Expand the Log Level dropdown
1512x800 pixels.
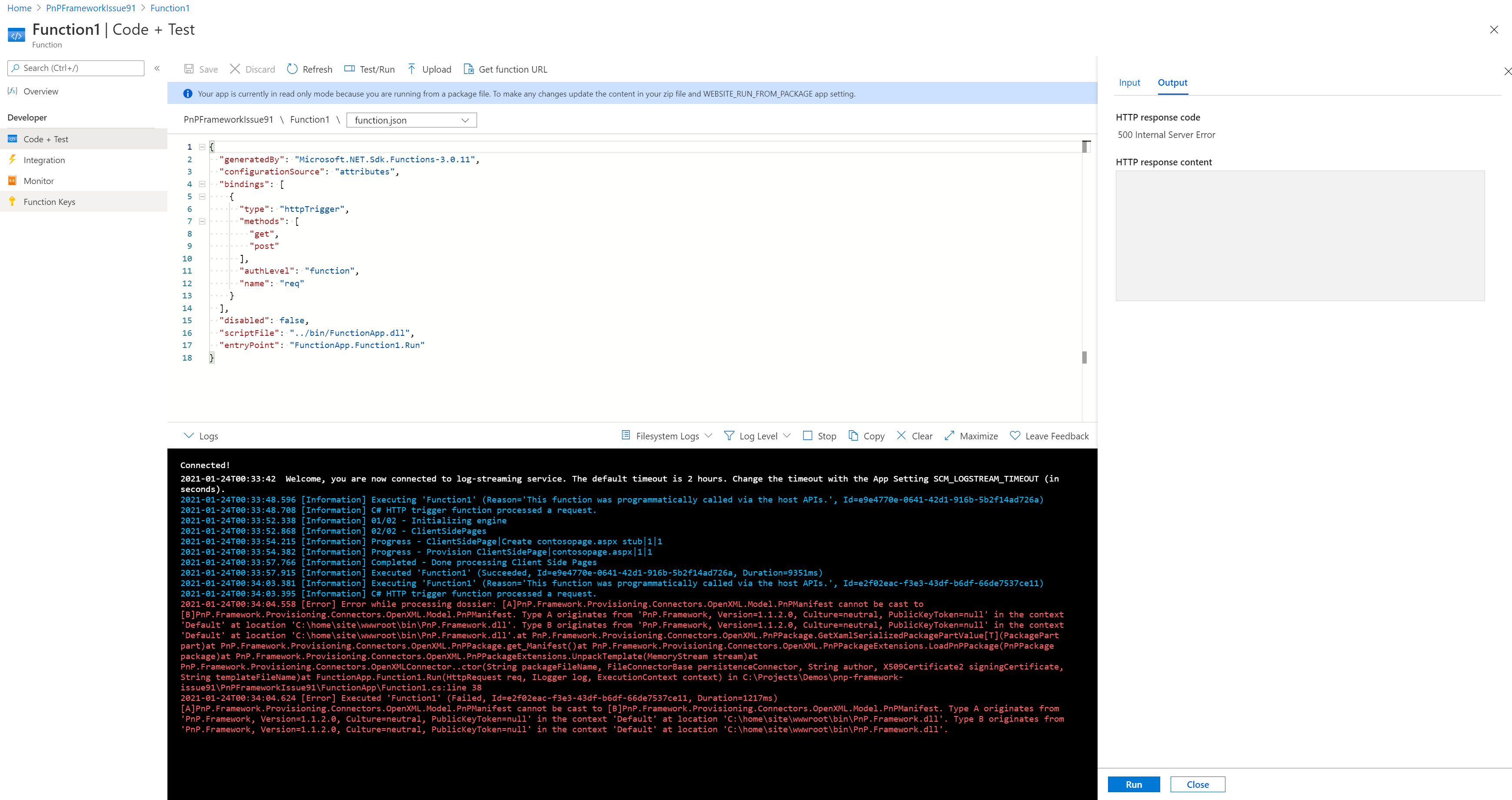coord(787,436)
